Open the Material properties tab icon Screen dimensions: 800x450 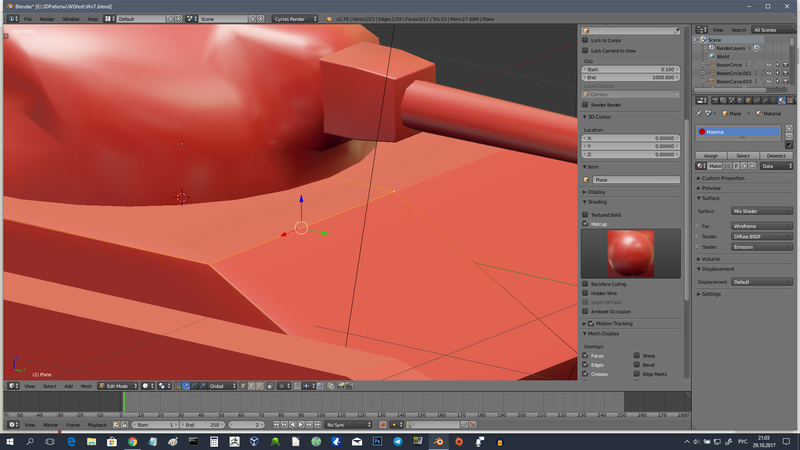(782, 101)
